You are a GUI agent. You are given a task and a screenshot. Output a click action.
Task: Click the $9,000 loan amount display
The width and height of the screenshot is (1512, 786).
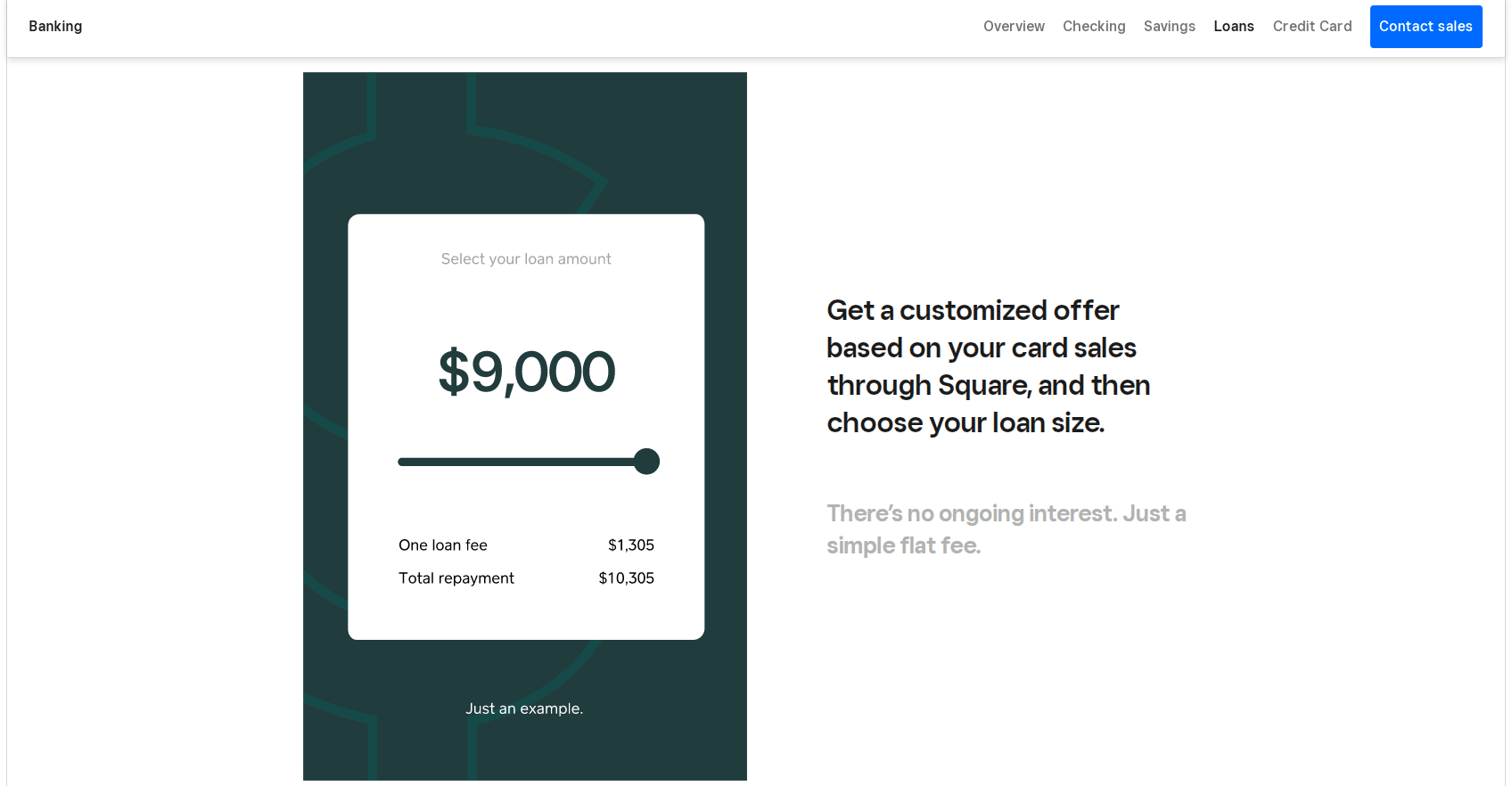point(525,373)
